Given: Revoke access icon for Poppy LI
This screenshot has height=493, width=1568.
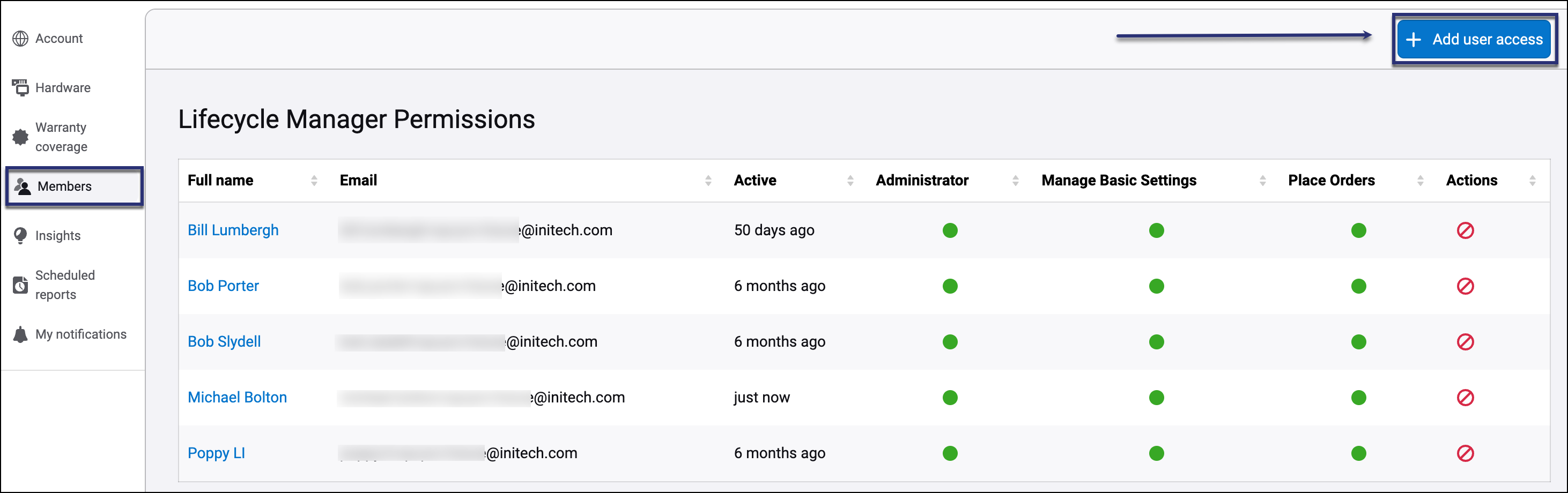Looking at the screenshot, I should click(1465, 453).
